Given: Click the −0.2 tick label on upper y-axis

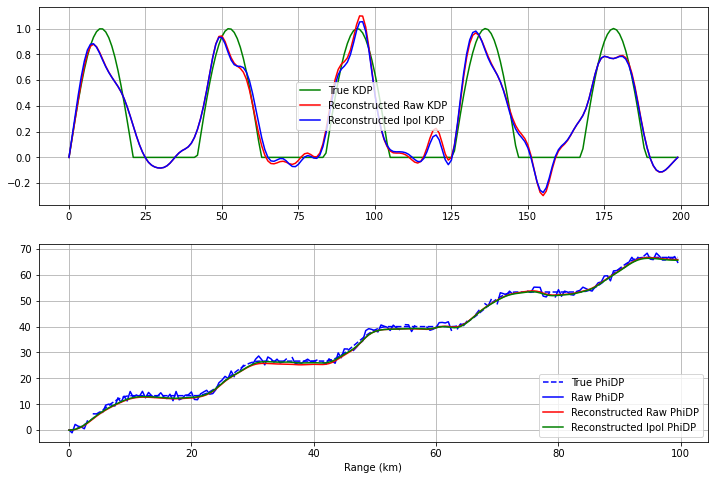Looking at the screenshot, I should point(20,183).
